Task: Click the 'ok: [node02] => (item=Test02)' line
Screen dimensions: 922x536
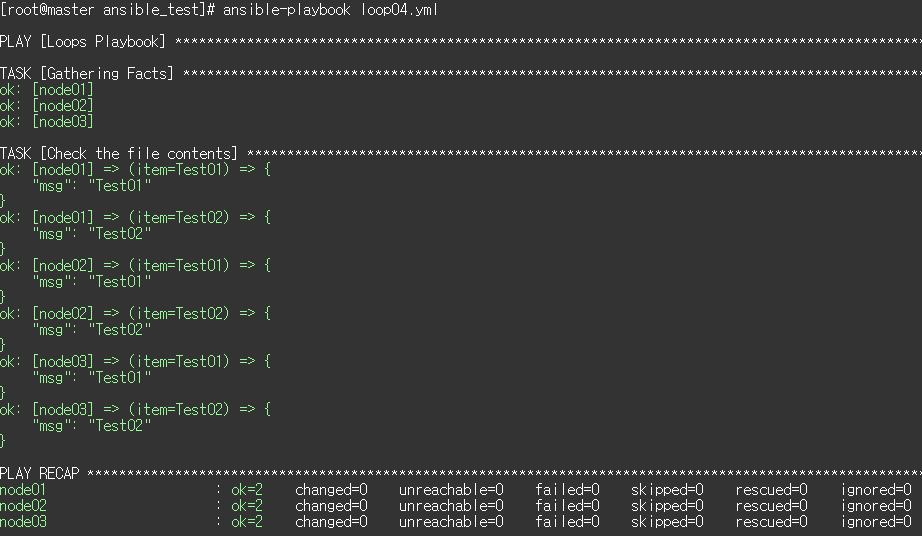Action: click(135, 313)
